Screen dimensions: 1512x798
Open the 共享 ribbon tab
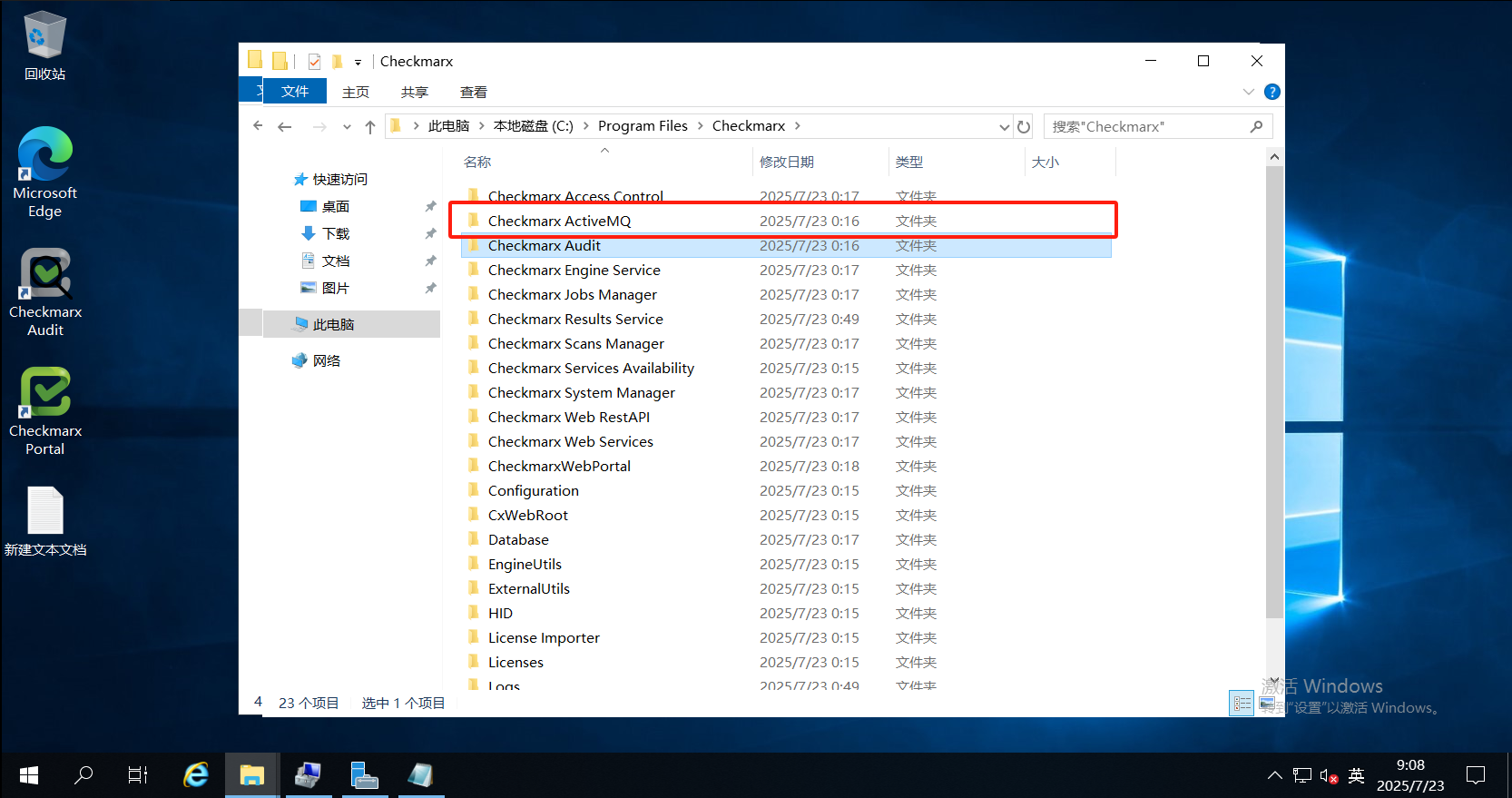[415, 93]
